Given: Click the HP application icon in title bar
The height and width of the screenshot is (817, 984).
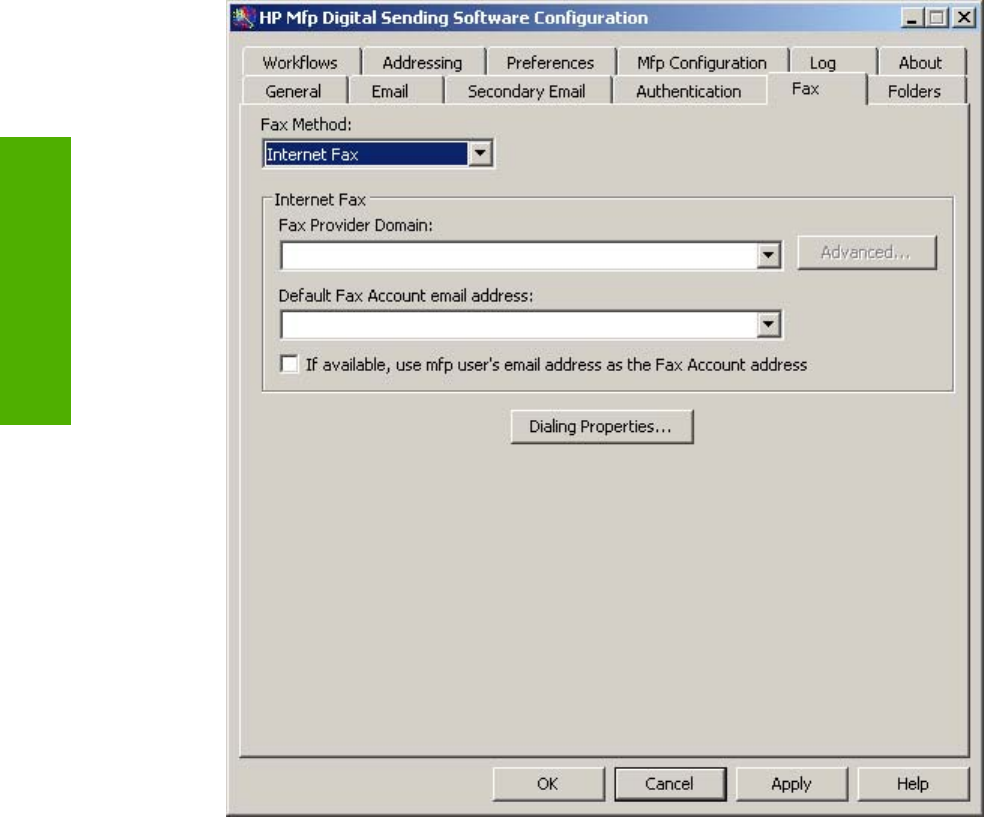Looking at the screenshot, I should (x=243, y=18).
